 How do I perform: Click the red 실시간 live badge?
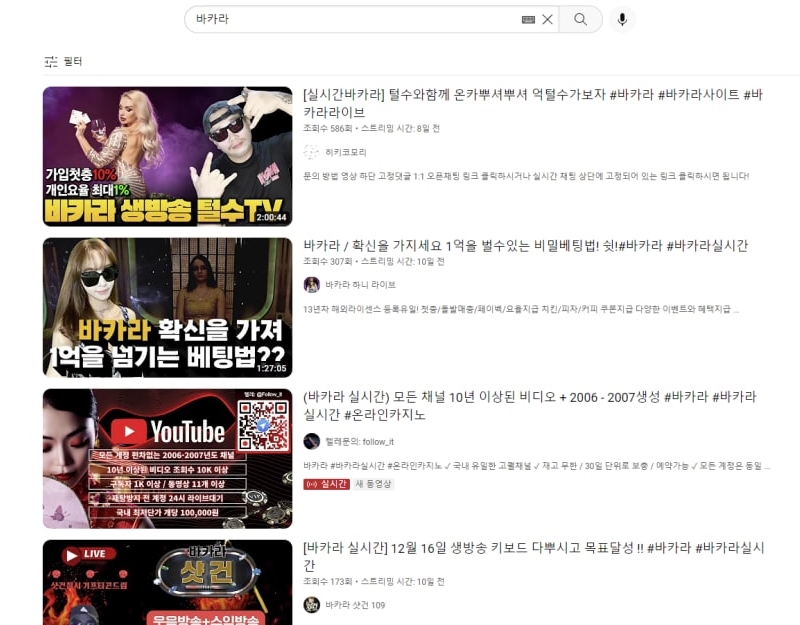[x=326, y=484]
